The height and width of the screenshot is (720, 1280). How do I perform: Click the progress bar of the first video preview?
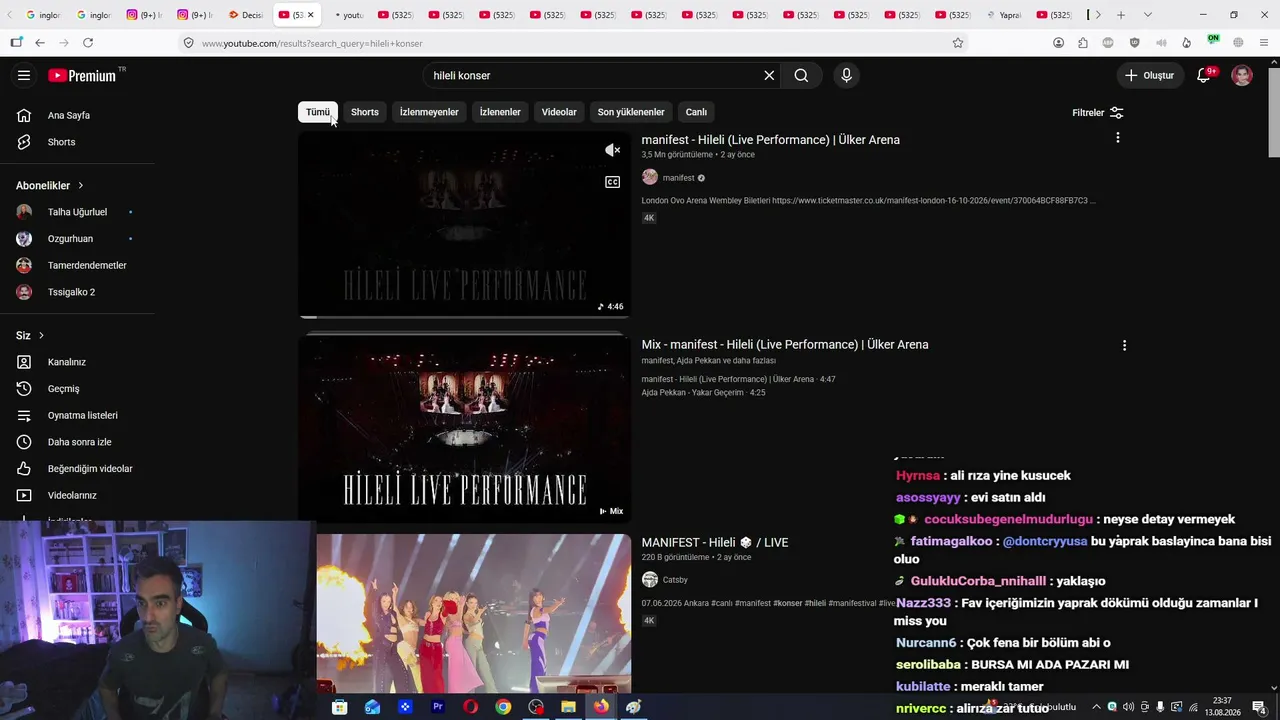pos(464,317)
